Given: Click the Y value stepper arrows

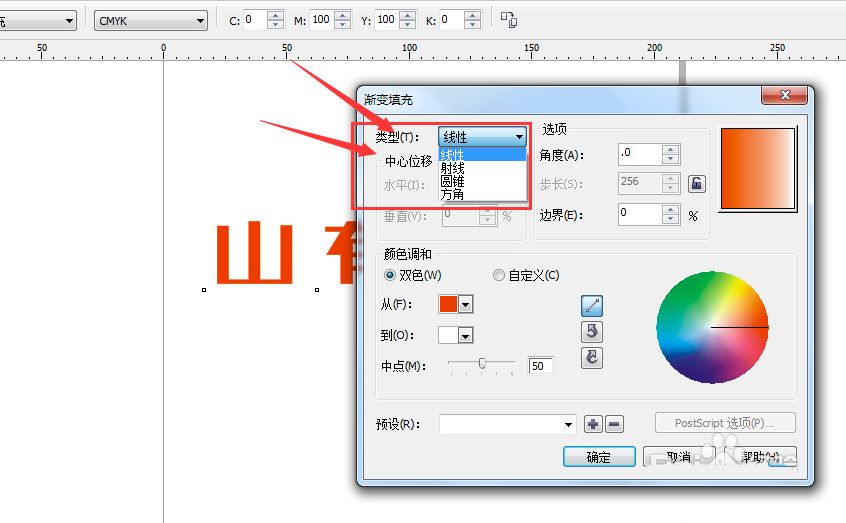Looking at the screenshot, I should tap(408, 20).
